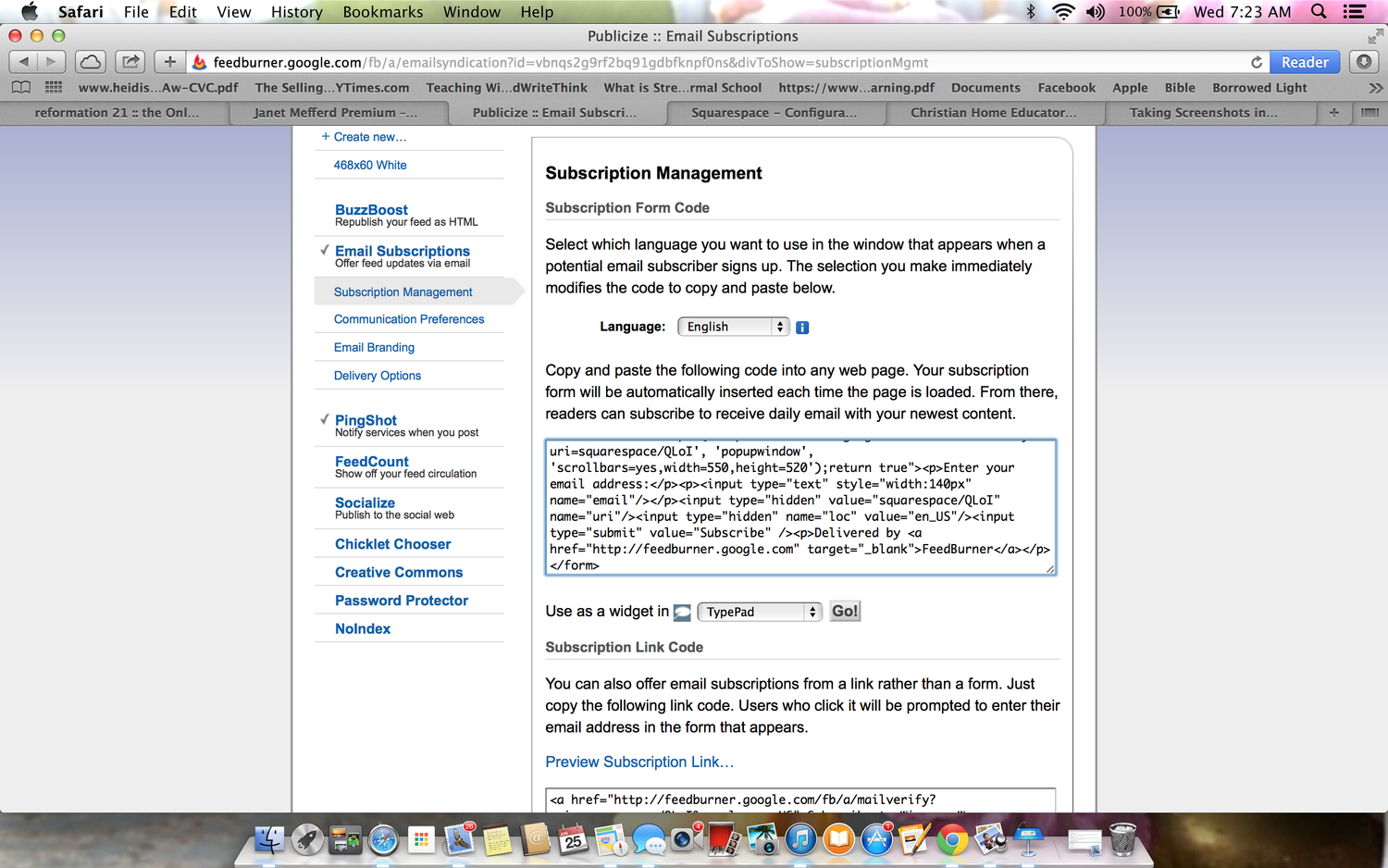Open Trash in the Dock
This screenshot has height=868, width=1388.
[x=1122, y=840]
